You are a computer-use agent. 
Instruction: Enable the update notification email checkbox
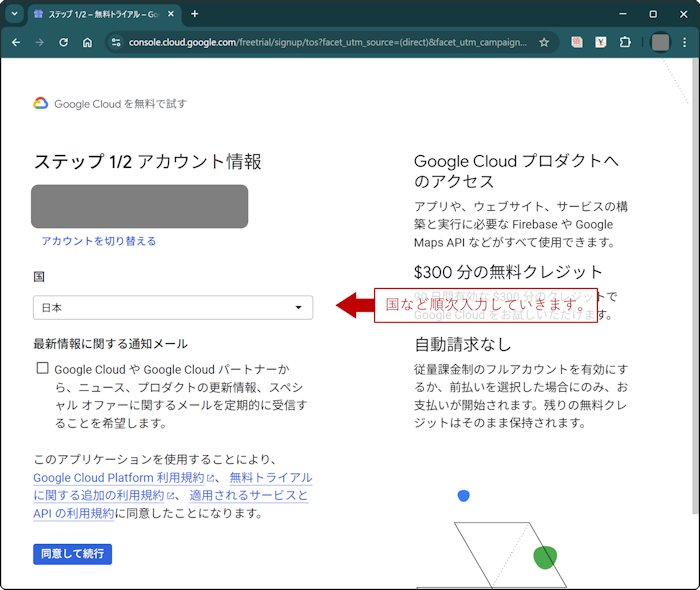coord(43,368)
